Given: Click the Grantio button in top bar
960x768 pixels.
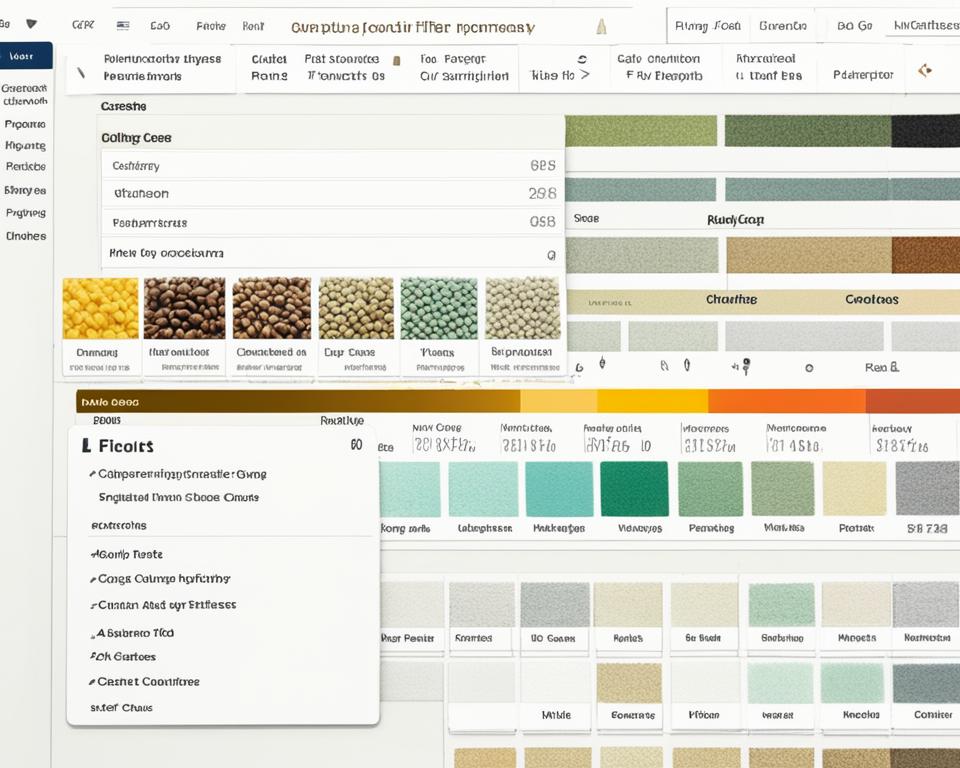Looking at the screenshot, I should [782, 26].
